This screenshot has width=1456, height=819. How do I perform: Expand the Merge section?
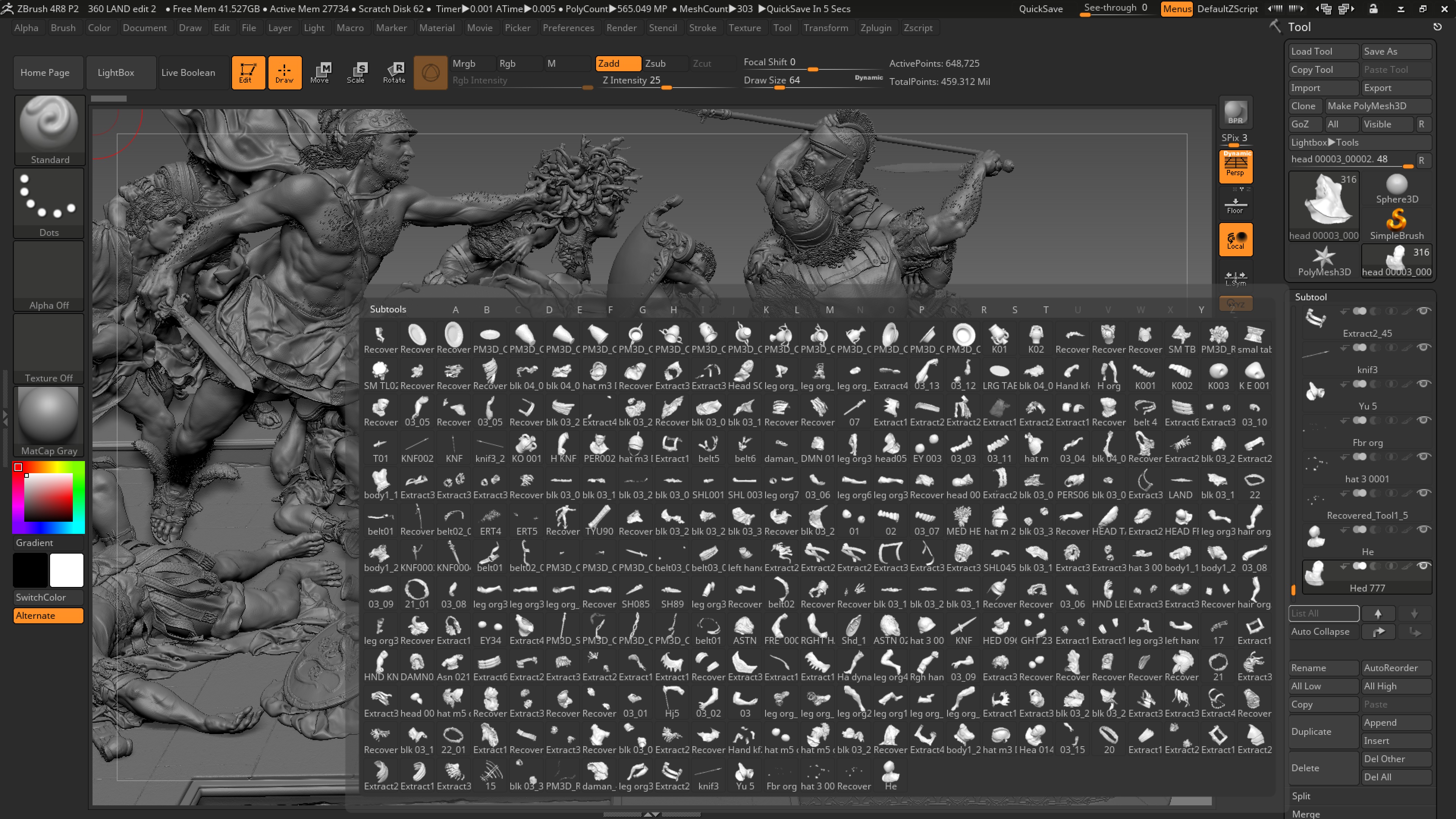click(x=1305, y=813)
